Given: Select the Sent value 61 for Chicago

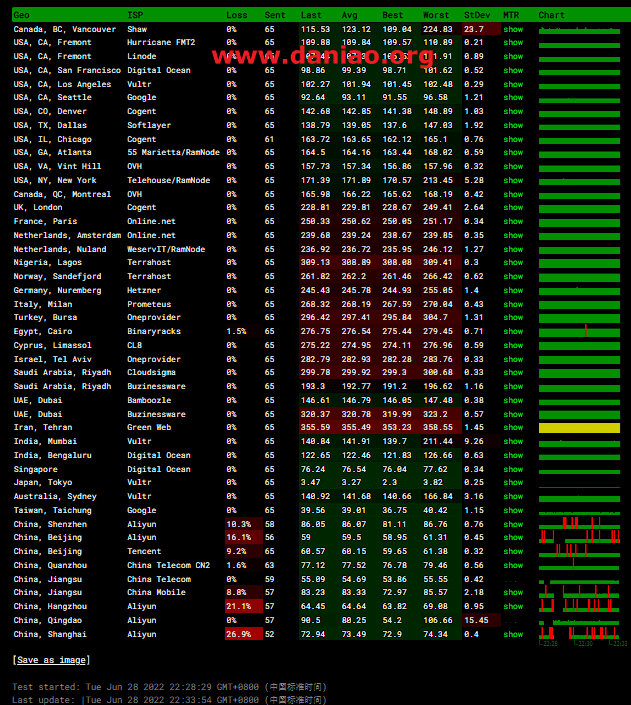Looking at the screenshot, I should pyautogui.click(x=269, y=139).
